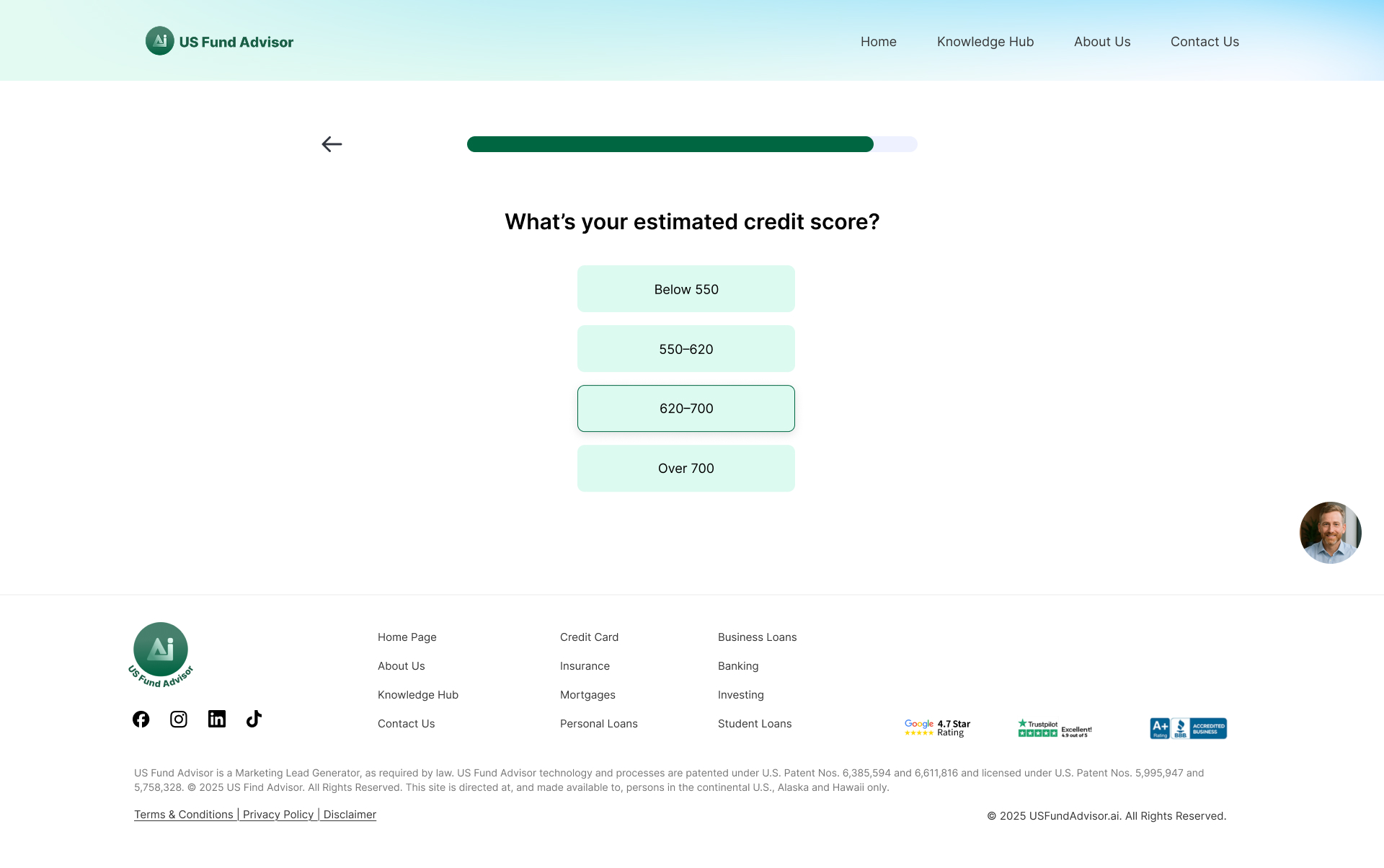The height and width of the screenshot is (868, 1384).
Task: Open the Personal Loans footer link
Action: point(598,724)
